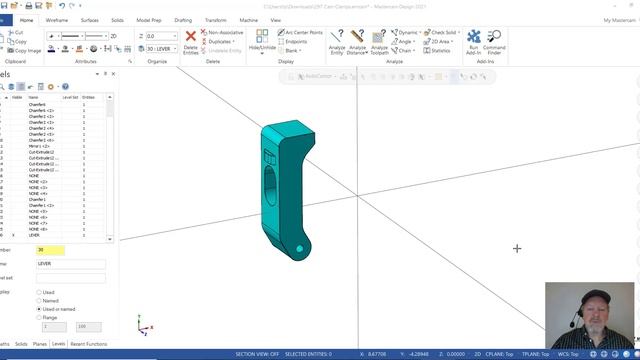This screenshot has height=360, width=640.
Task: Click the Copy clipboard command
Action: pyautogui.click(x=17, y=42)
